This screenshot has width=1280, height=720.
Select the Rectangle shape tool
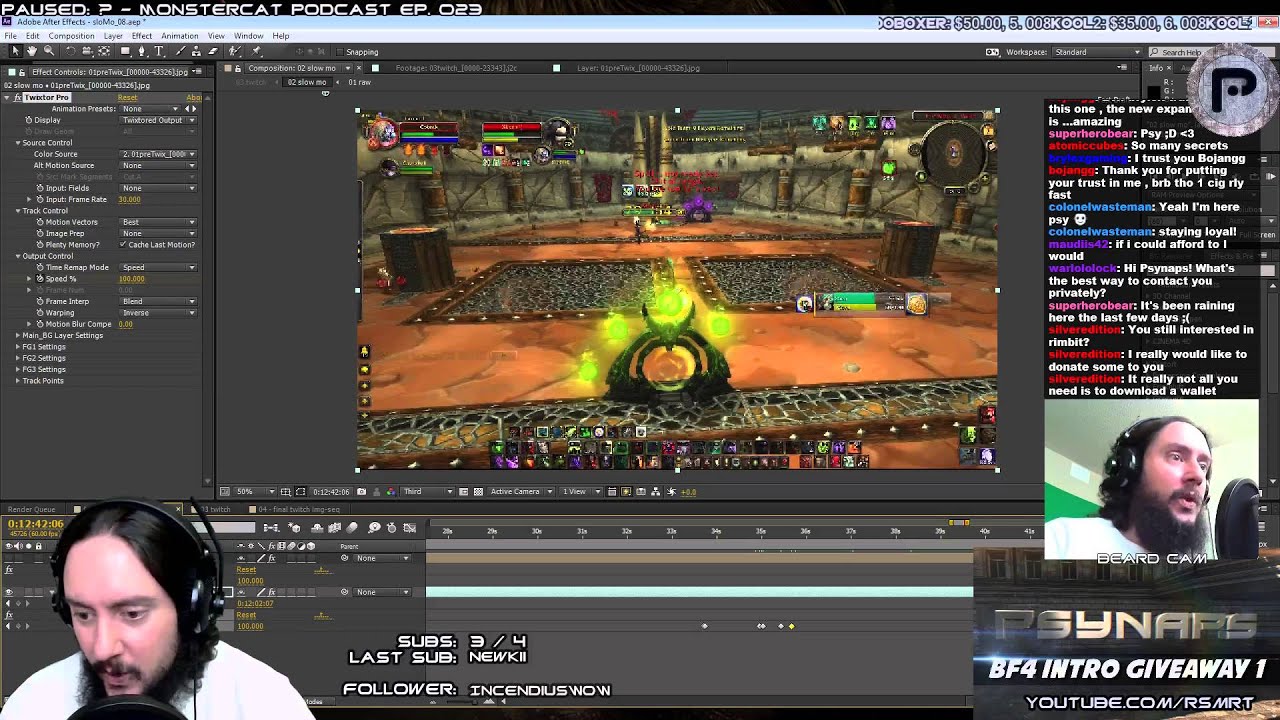pyautogui.click(x=125, y=51)
